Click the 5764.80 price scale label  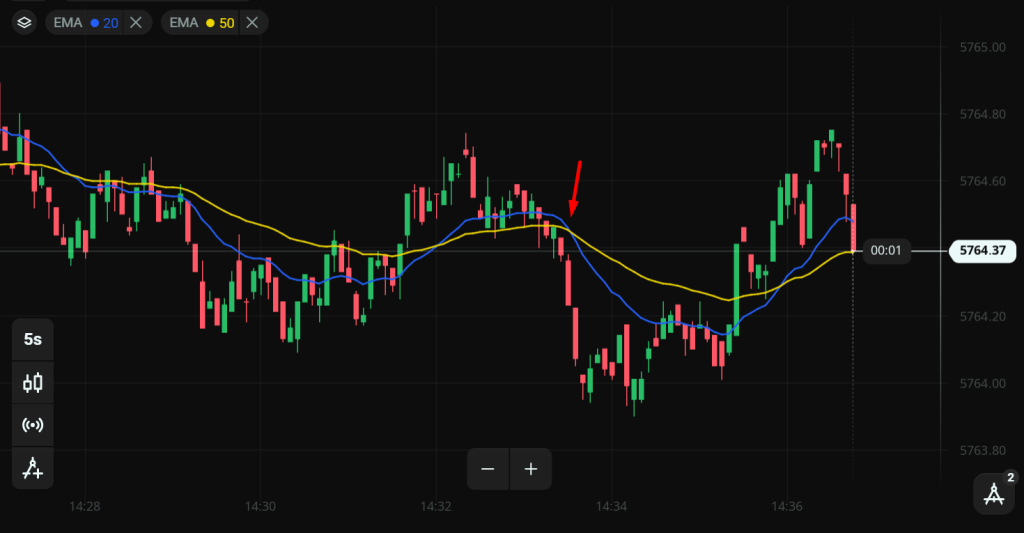(x=982, y=115)
